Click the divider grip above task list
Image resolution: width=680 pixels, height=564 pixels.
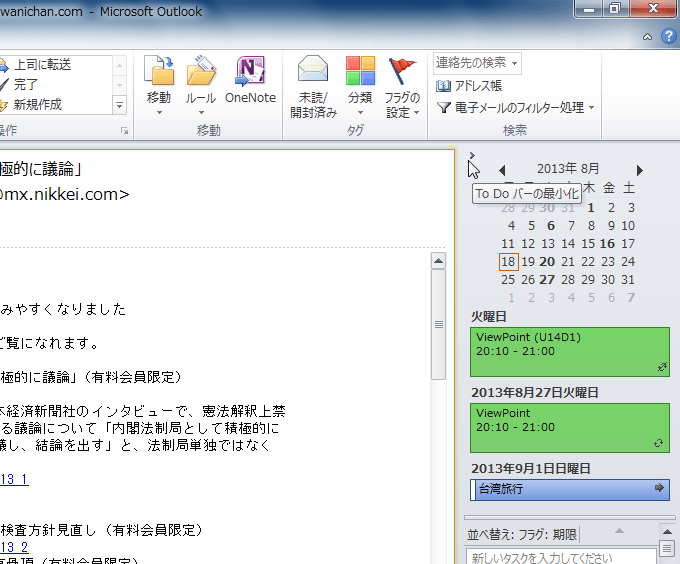(x=570, y=517)
